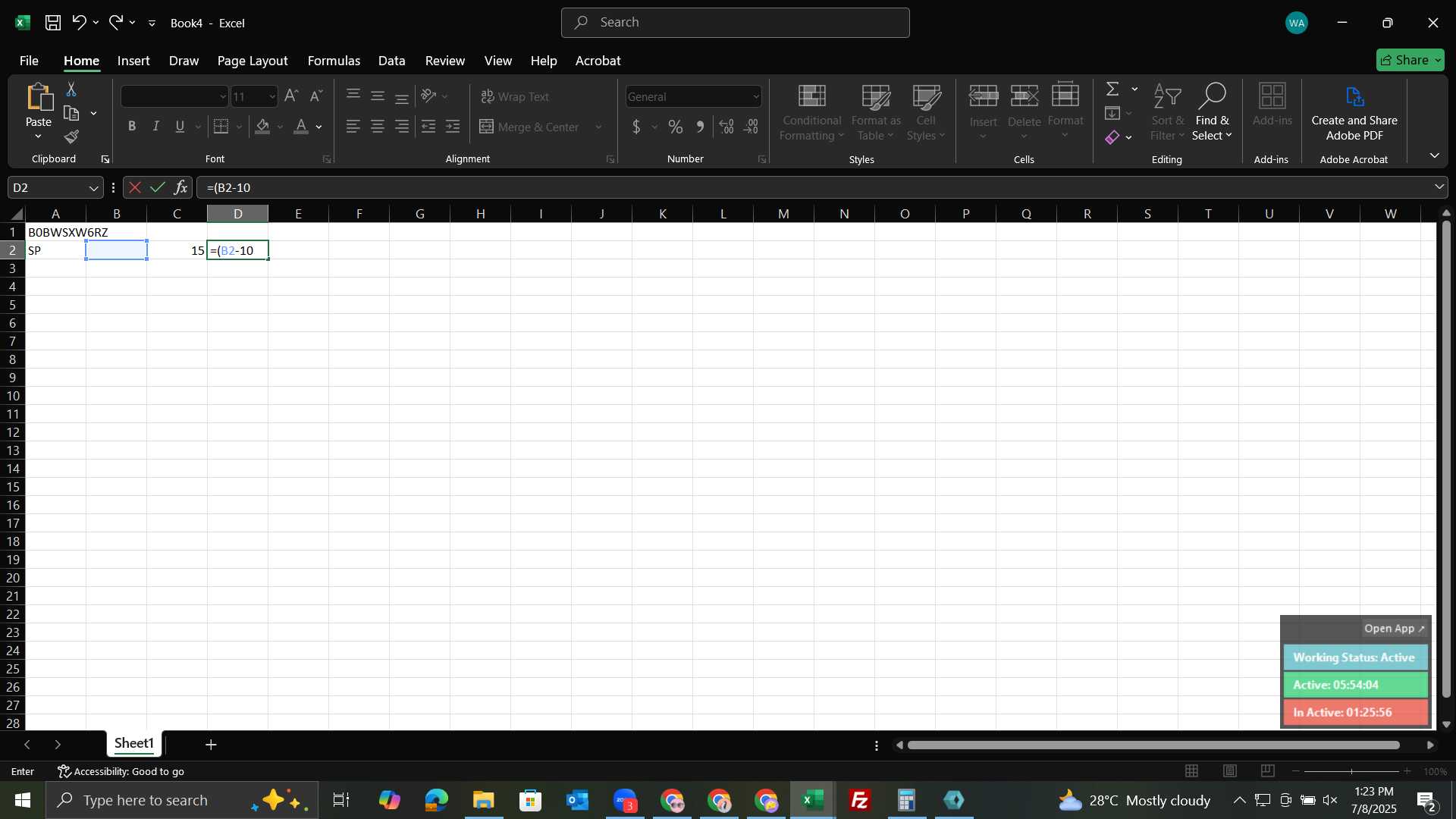Apply Percent Style format icon
The height and width of the screenshot is (819, 1456).
tap(675, 127)
